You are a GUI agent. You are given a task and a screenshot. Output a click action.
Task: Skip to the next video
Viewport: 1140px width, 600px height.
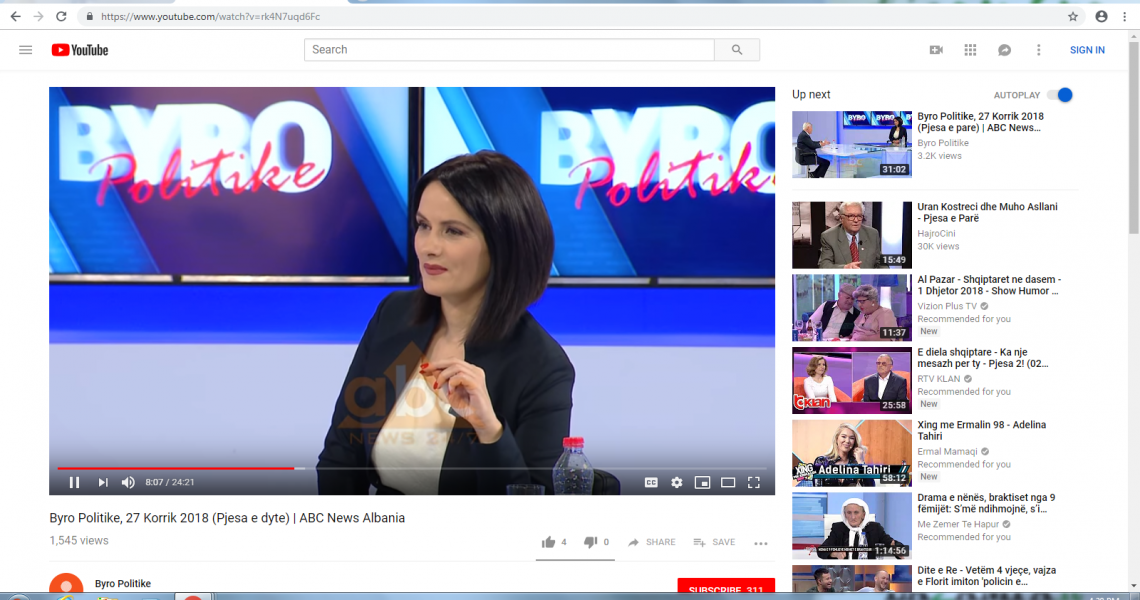click(x=102, y=482)
